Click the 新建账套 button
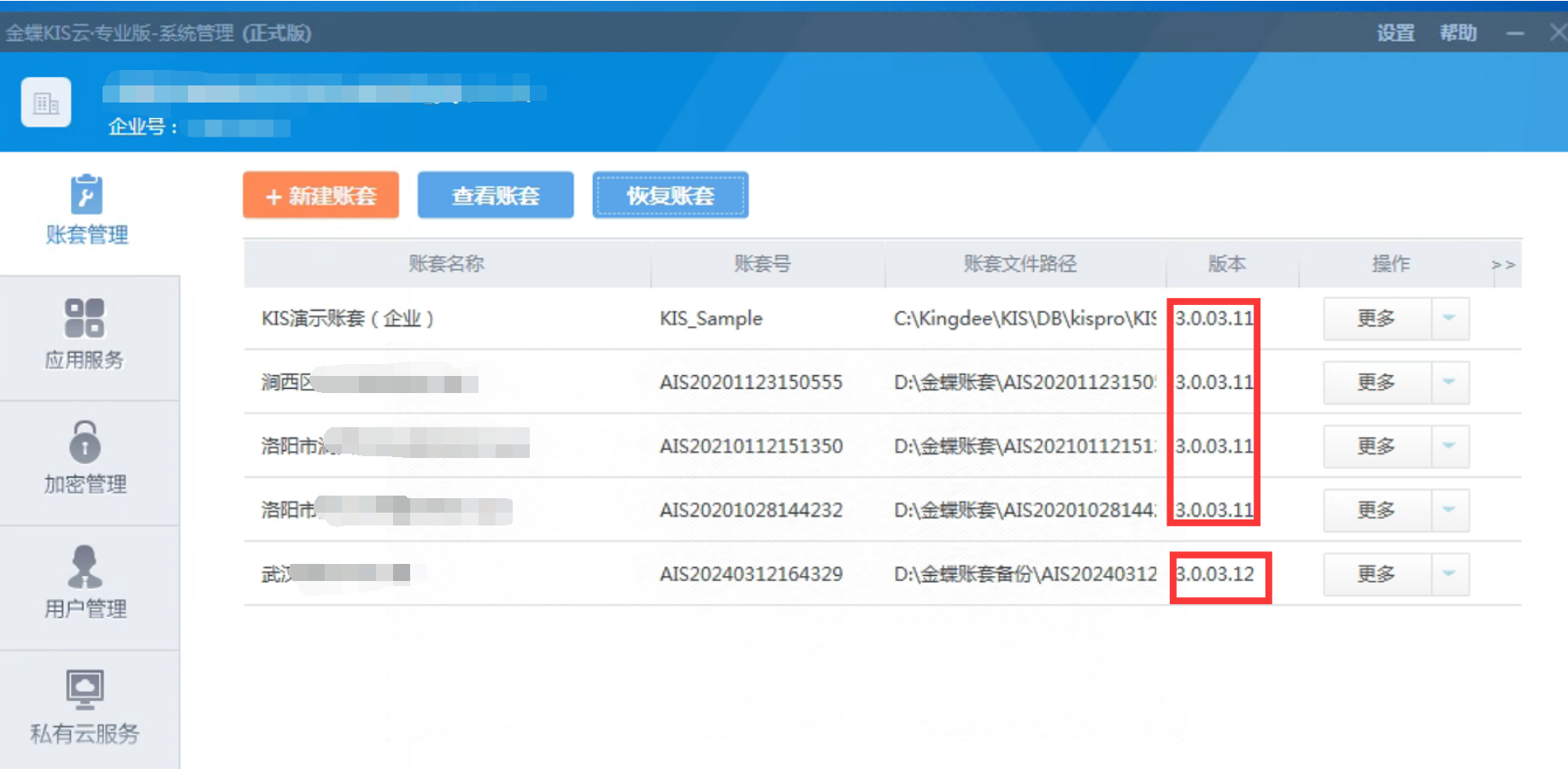 [321, 196]
